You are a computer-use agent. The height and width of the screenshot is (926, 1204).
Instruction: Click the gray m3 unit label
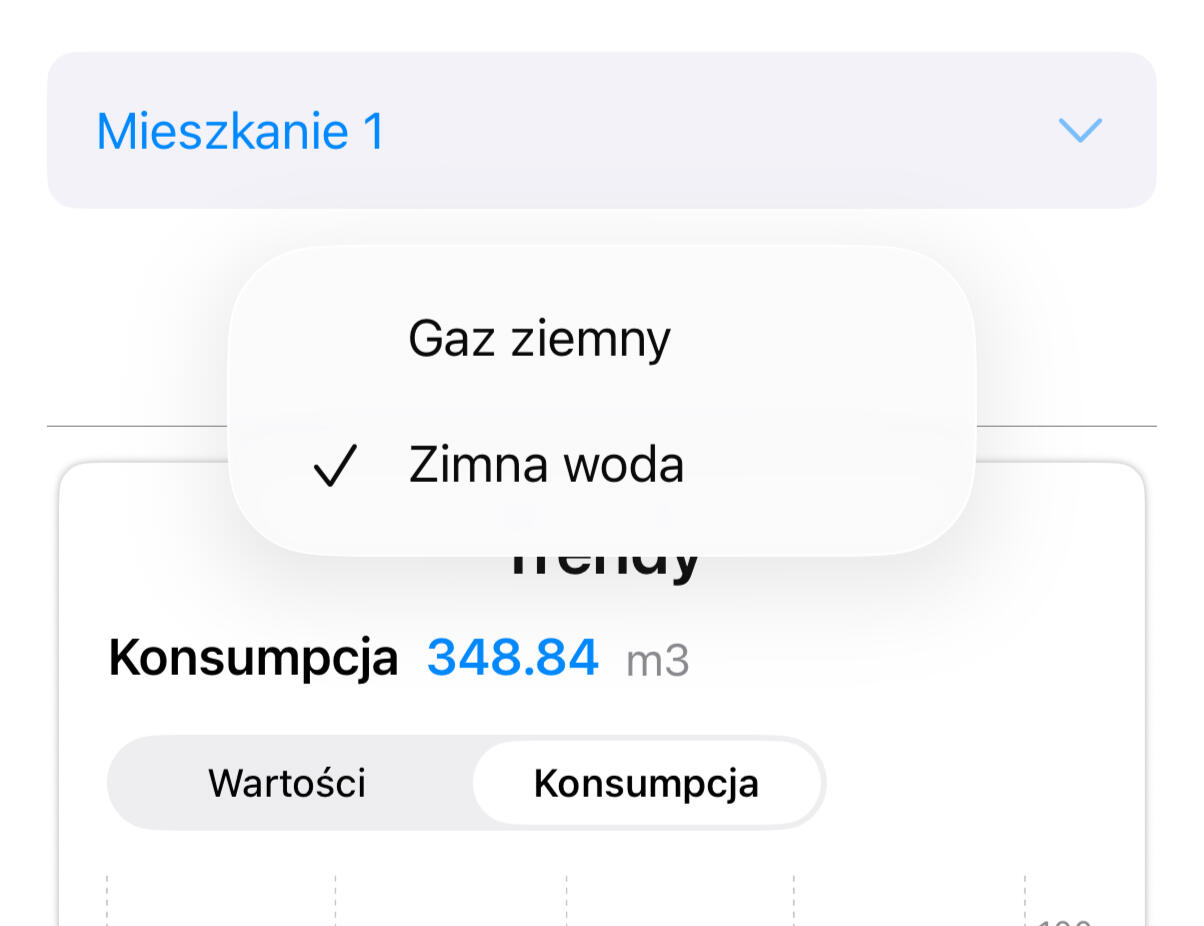(x=657, y=661)
